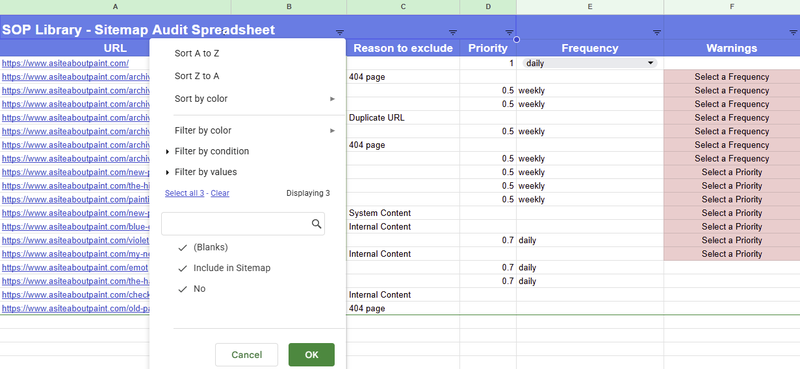This screenshot has width=800, height=369.
Task: Click the Warnings header cell
Action: [732, 48]
